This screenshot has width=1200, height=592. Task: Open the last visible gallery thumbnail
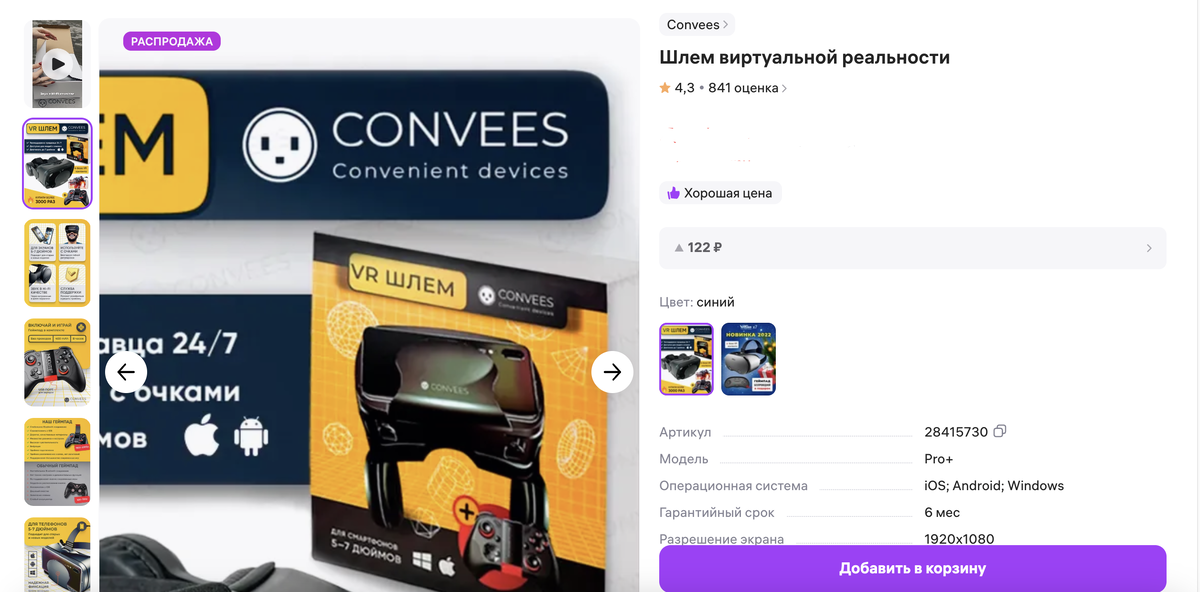[58, 555]
